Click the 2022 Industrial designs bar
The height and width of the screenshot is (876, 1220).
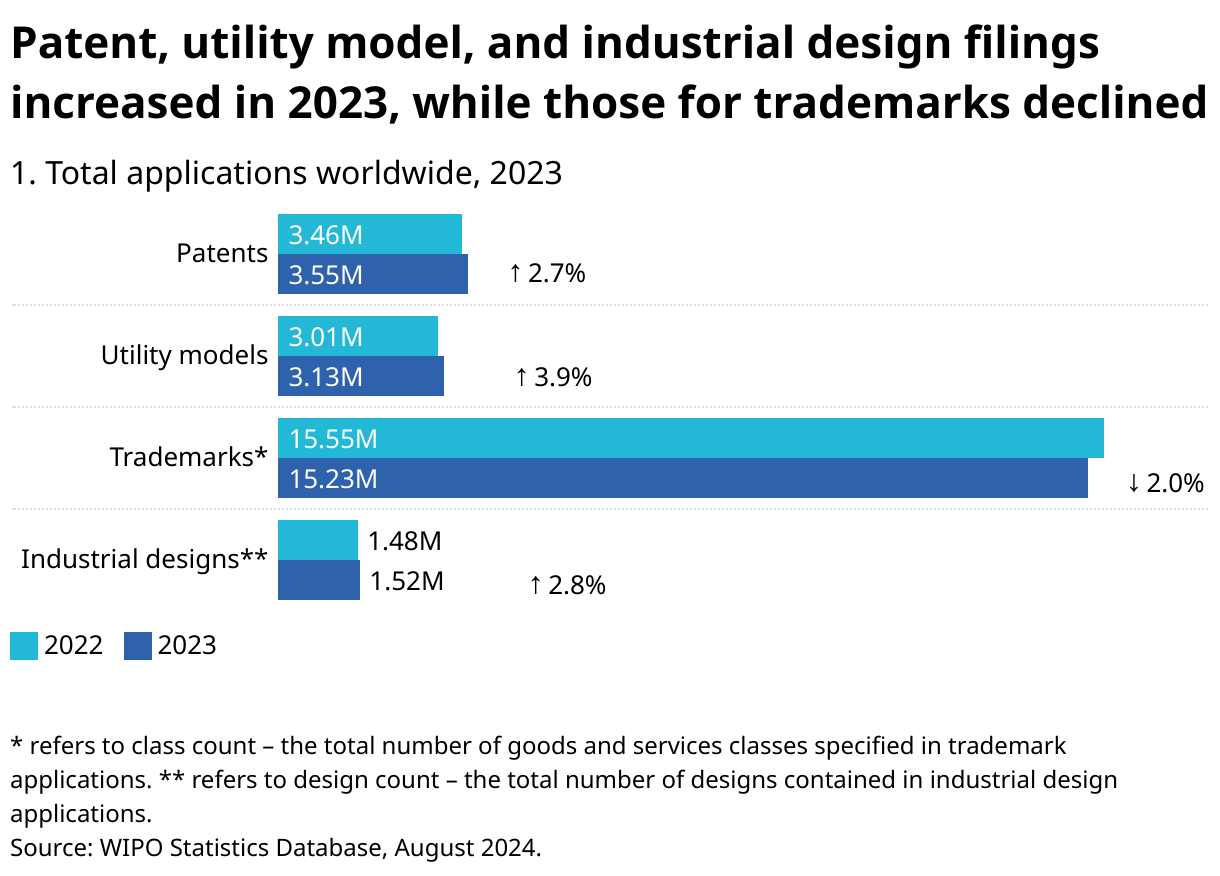[x=317, y=540]
